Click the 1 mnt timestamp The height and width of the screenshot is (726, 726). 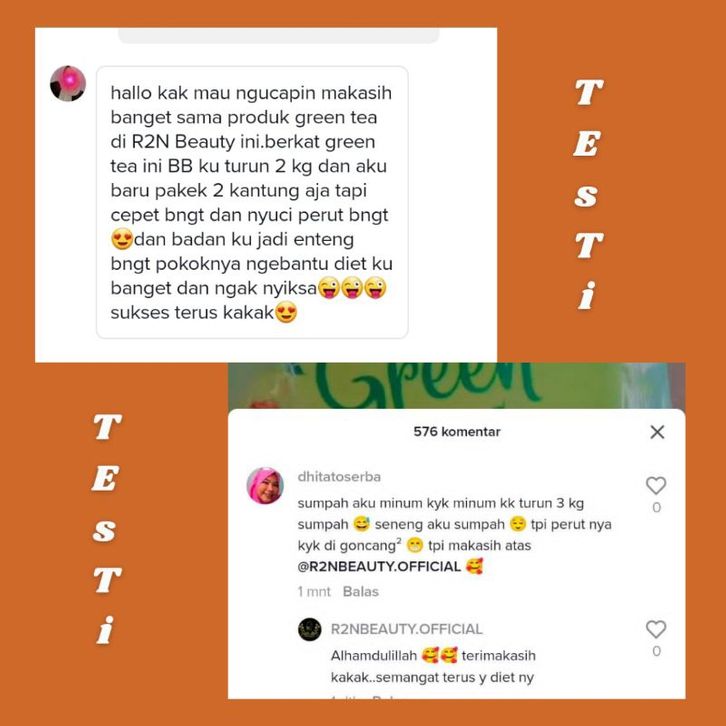pyautogui.click(x=314, y=591)
